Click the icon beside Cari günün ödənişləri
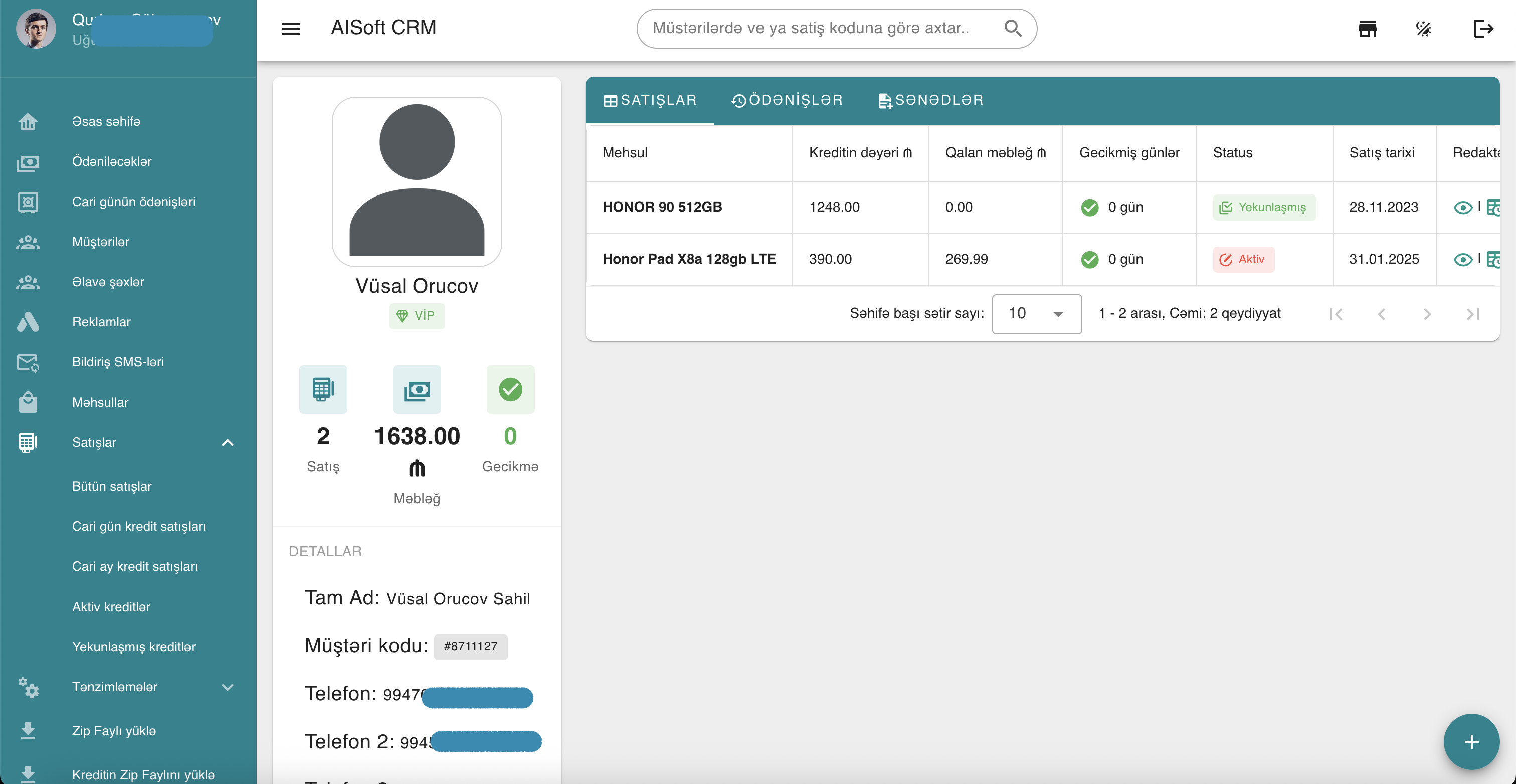Screen dimensions: 1516x784 28,202
